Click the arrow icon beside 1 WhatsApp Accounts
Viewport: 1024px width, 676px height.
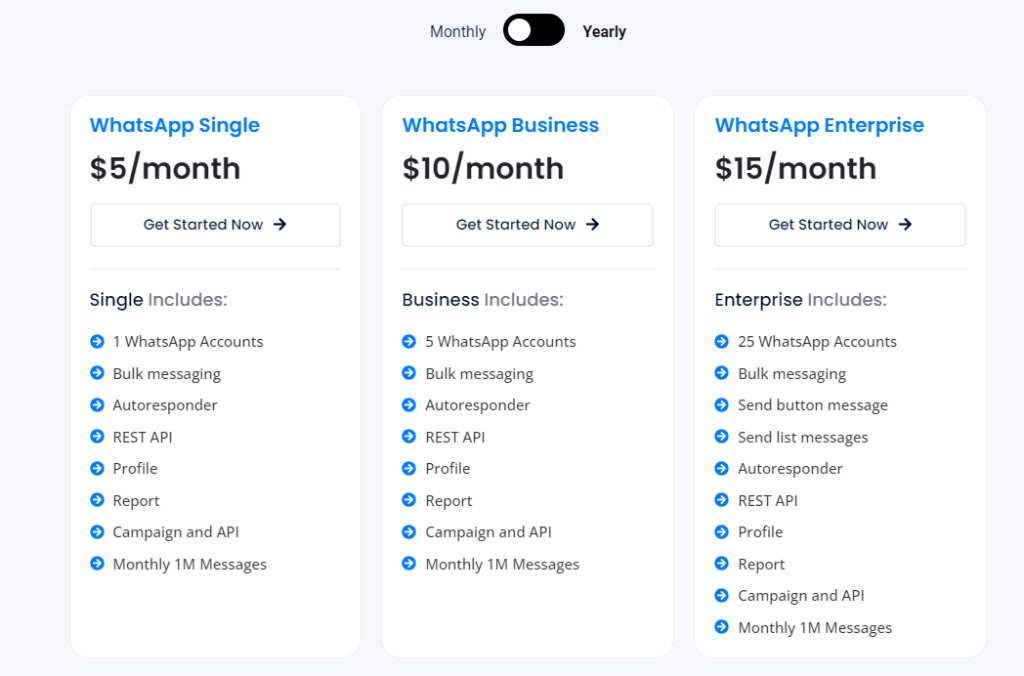pos(97,341)
